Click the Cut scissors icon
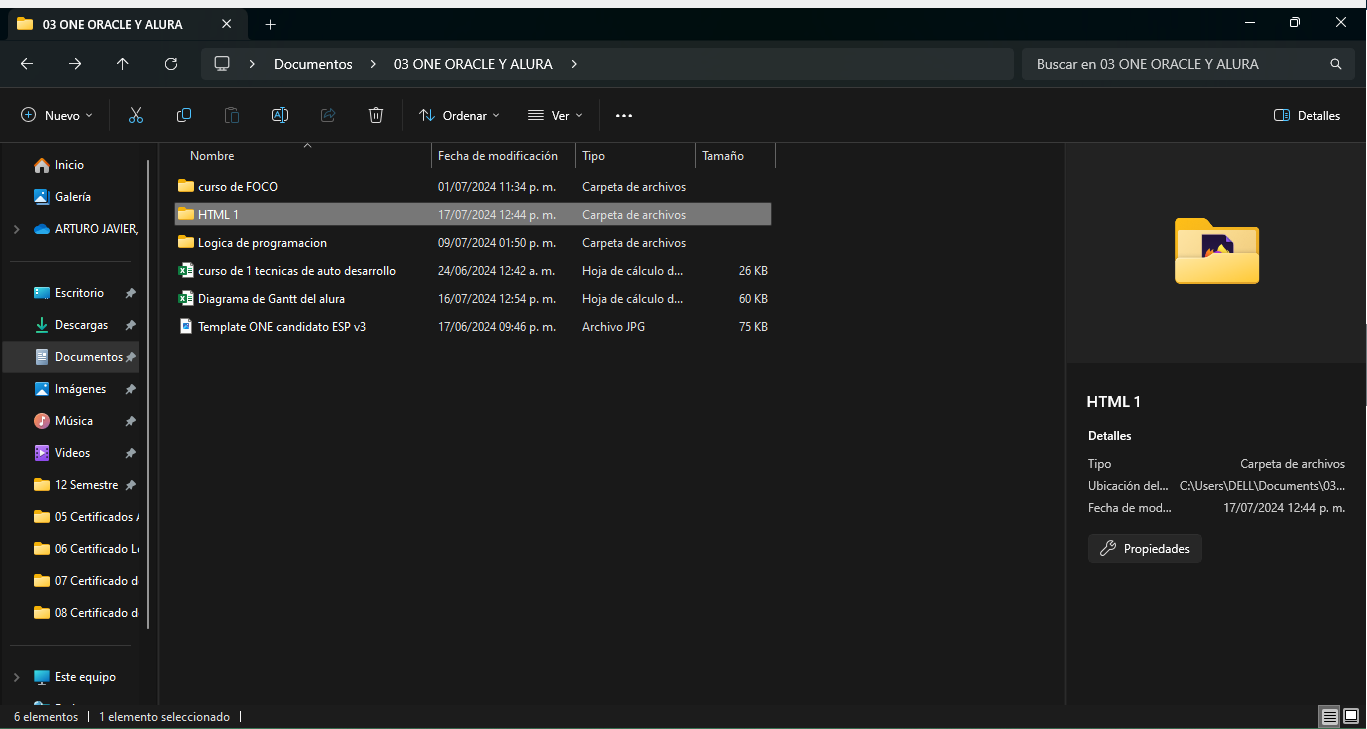This screenshot has width=1367, height=729. [136, 115]
